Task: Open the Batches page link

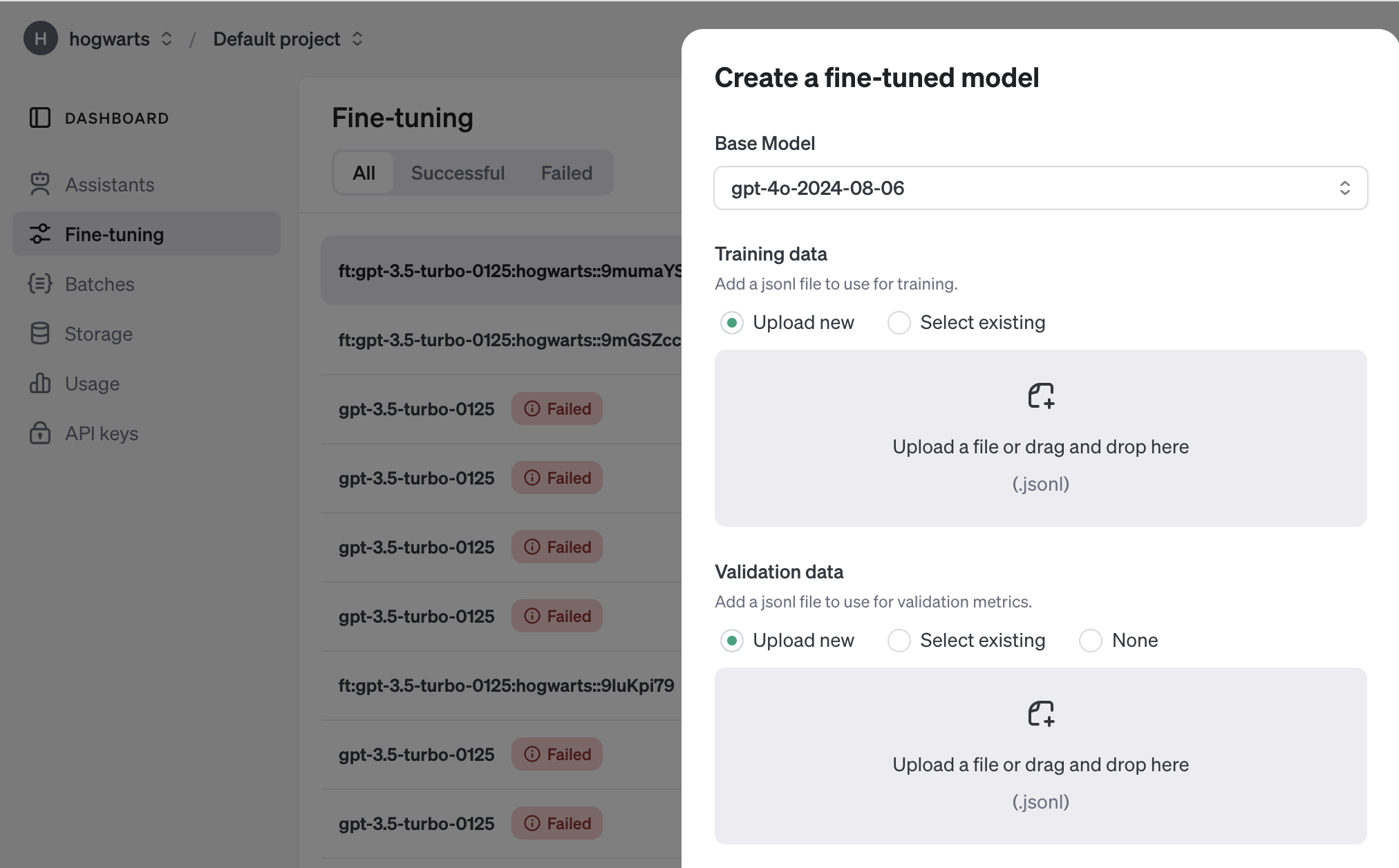Action: click(x=100, y=284)
